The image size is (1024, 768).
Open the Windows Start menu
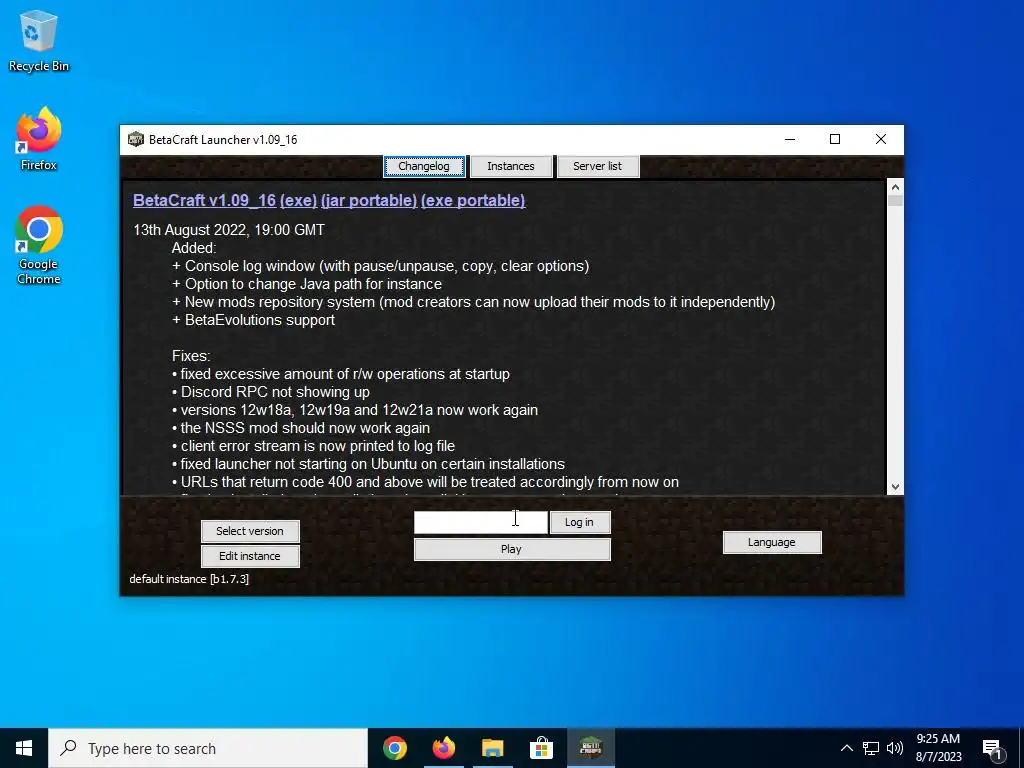coord(24,748)
